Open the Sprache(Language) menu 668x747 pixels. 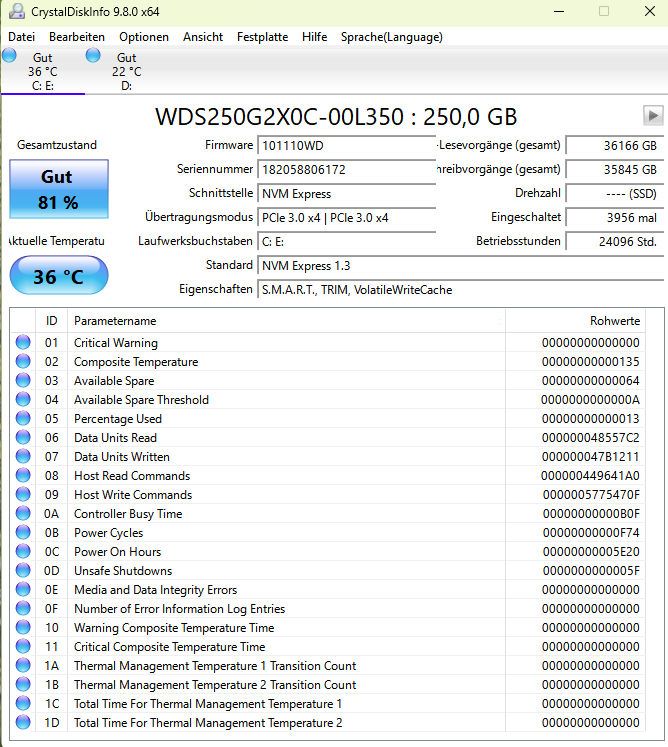(x=392, y=37)
